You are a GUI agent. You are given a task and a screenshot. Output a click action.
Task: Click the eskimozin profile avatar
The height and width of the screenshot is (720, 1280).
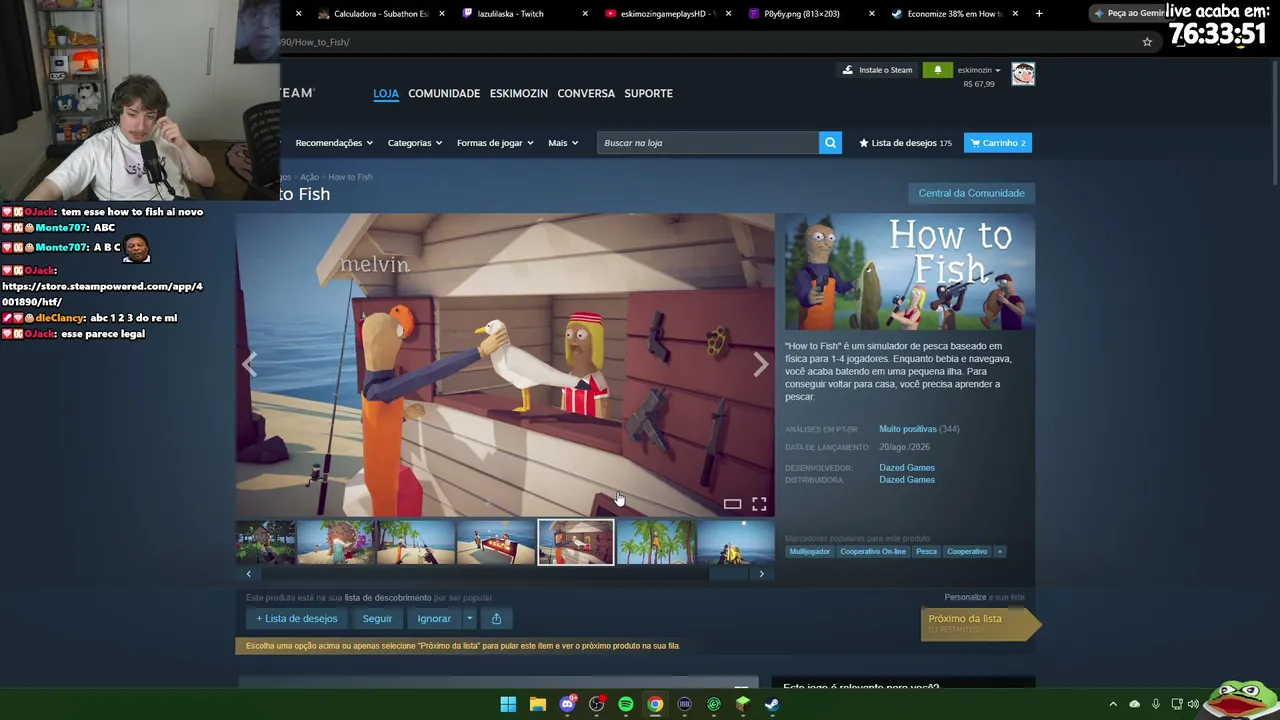(x=1023, y=74)
